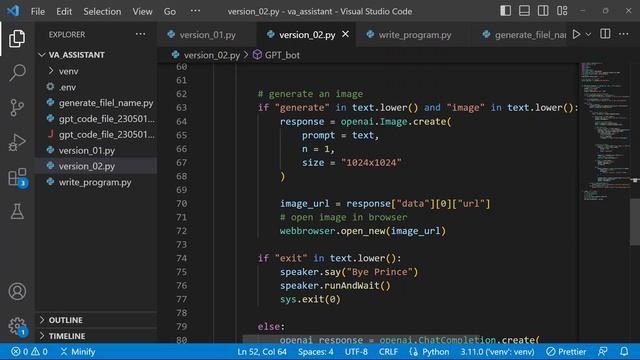
Task: Toggle primary side bar layout icon
Action: coord(505,11)
